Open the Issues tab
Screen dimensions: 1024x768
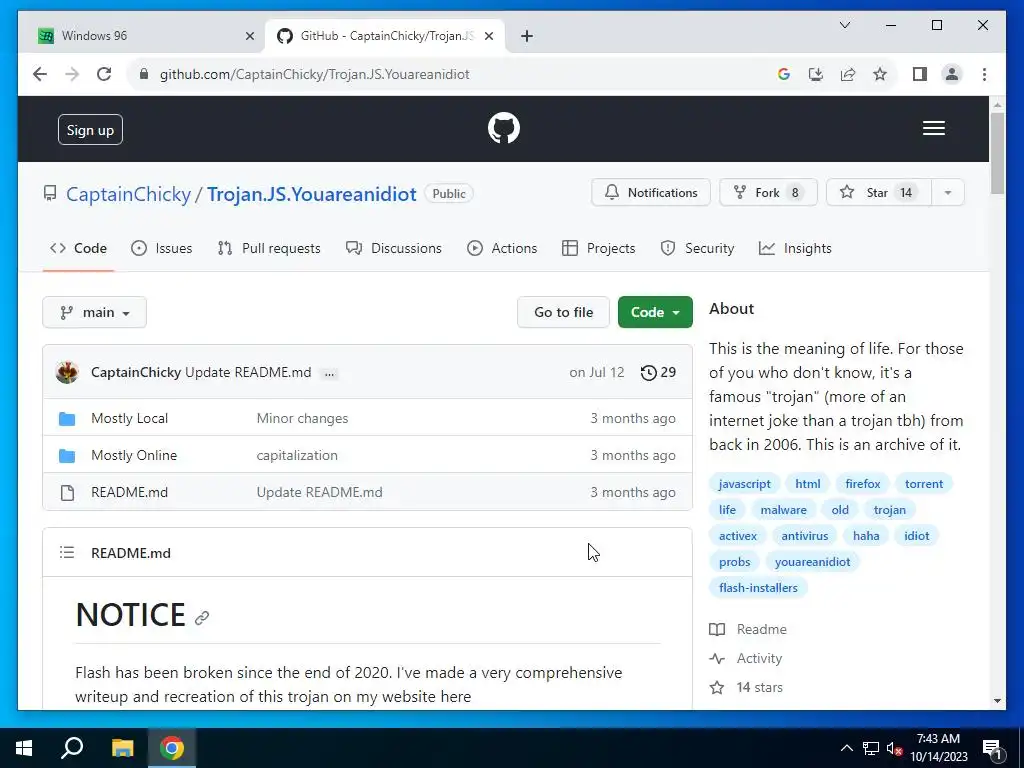[161, 248]
